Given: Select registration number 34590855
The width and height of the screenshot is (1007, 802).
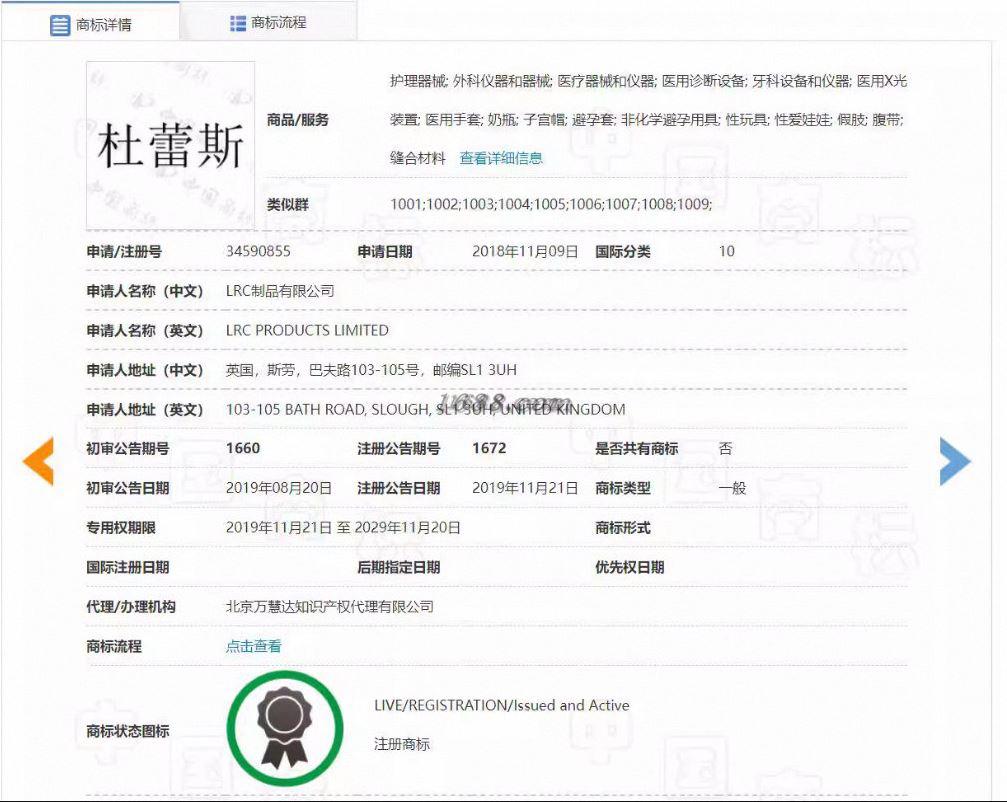Looking at the screenshot, I should [258, 251].
